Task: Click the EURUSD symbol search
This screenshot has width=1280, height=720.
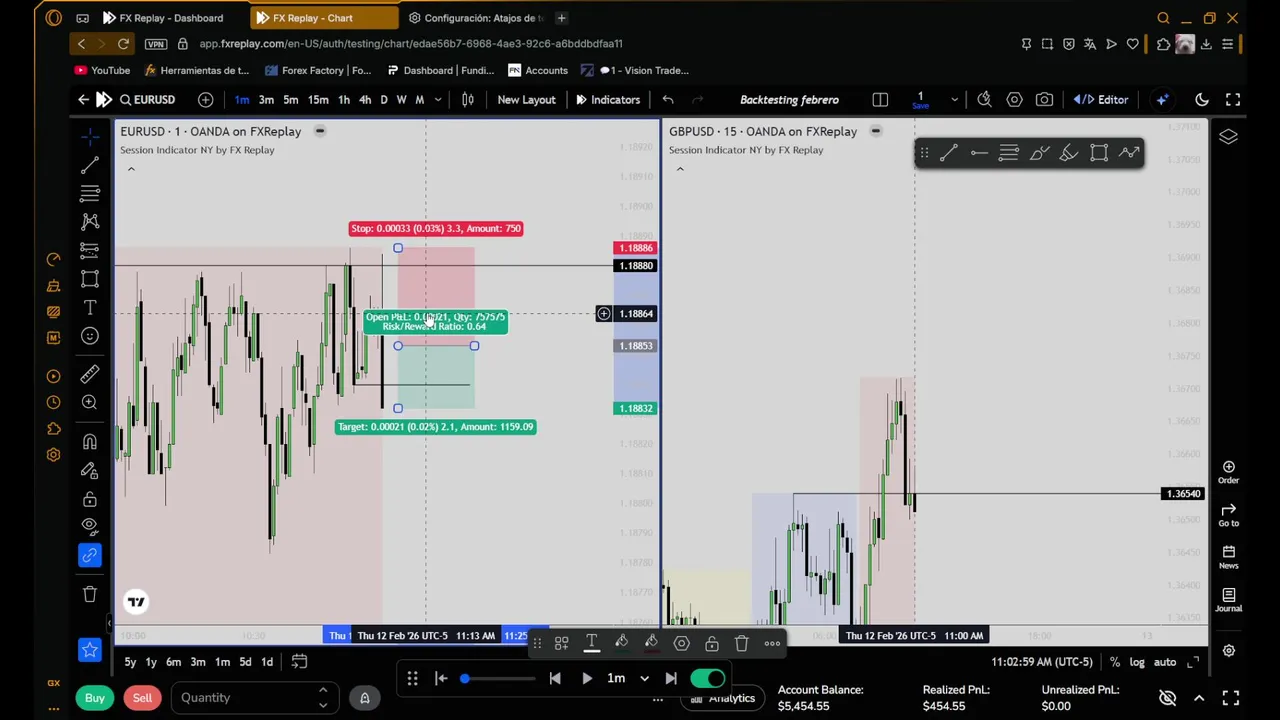Action: (147, 100)
